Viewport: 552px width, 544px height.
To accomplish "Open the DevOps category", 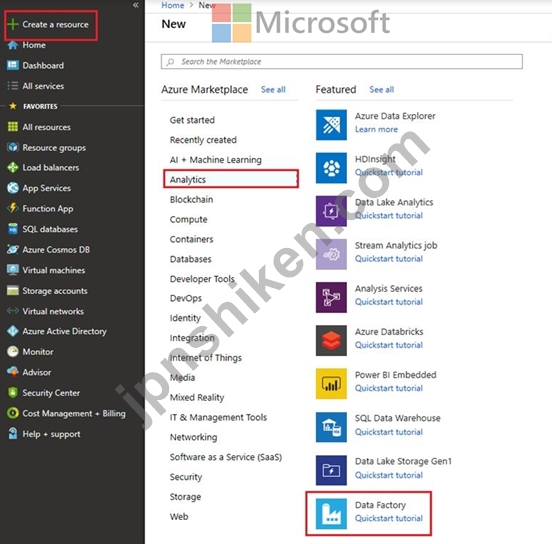I will (x=186, y=298).
